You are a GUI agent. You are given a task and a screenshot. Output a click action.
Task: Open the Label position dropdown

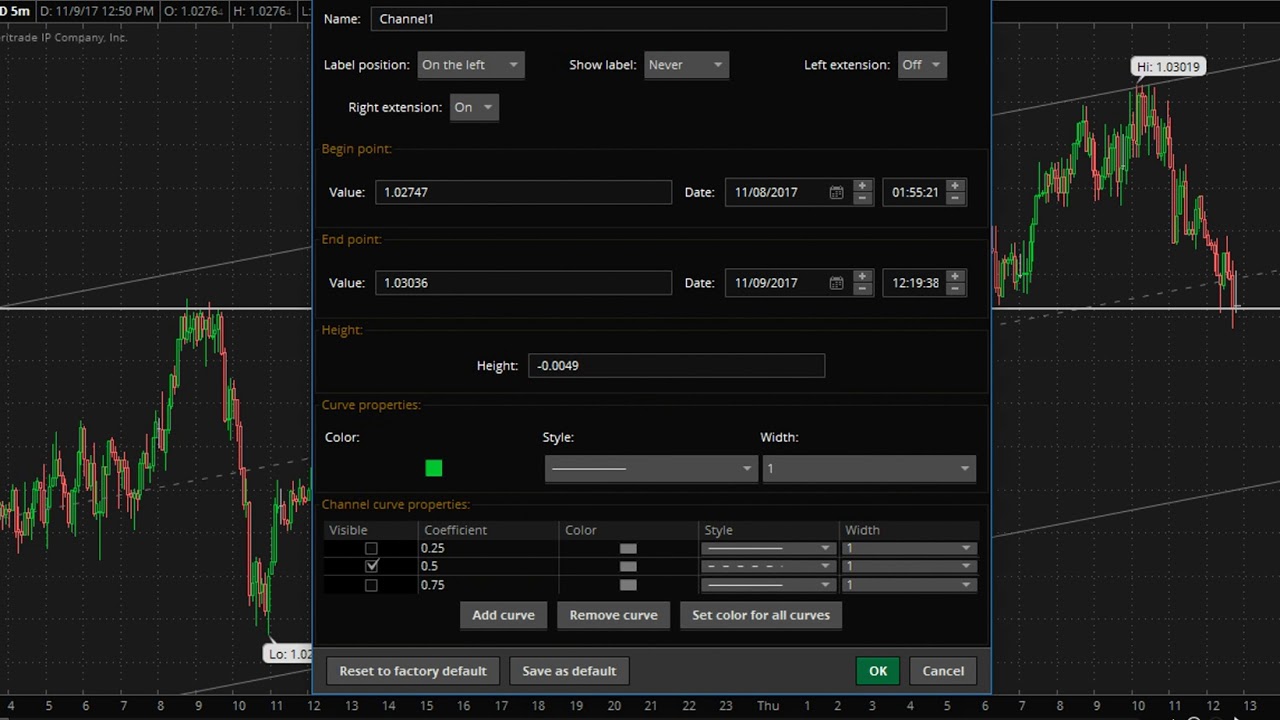point(470,65)
